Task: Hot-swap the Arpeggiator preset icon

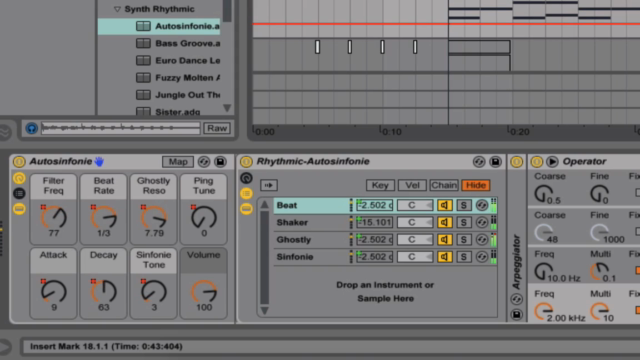Action: 516,299
